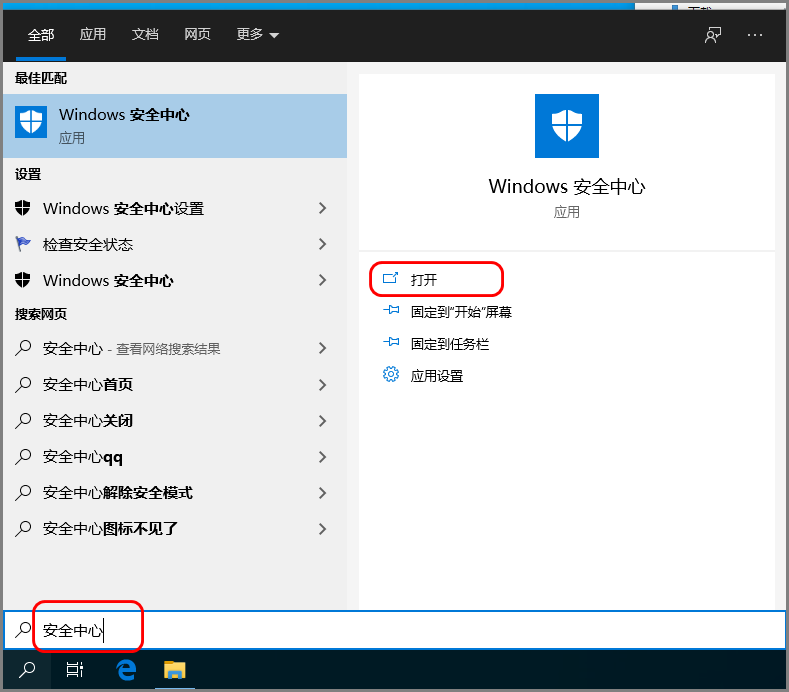Click the open-window icon beside 打开
789x692 pixels.
390,278
